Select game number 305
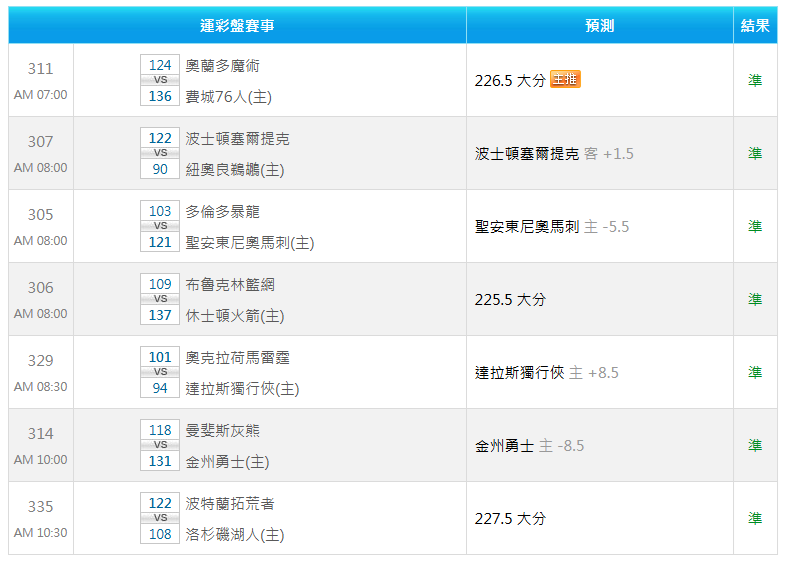The image size is (792, 566). (41, 215)
